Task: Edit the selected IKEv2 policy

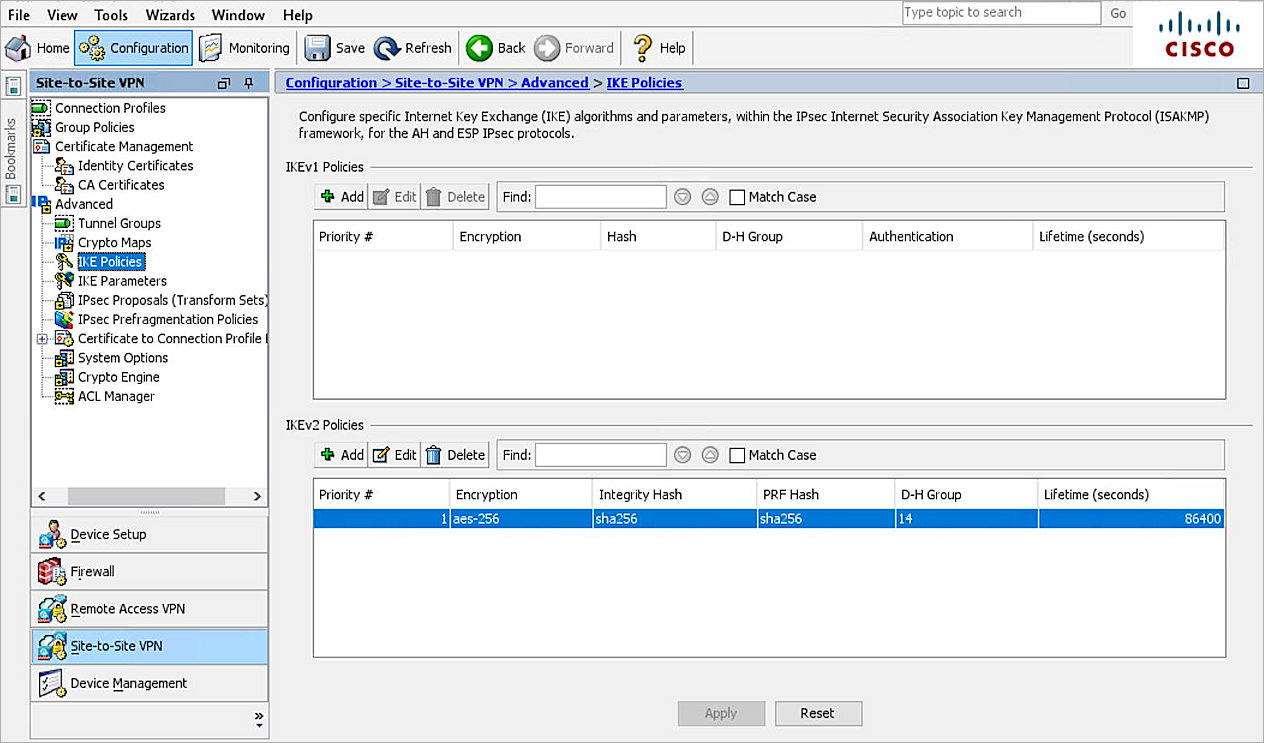Action: coord(394,455)
